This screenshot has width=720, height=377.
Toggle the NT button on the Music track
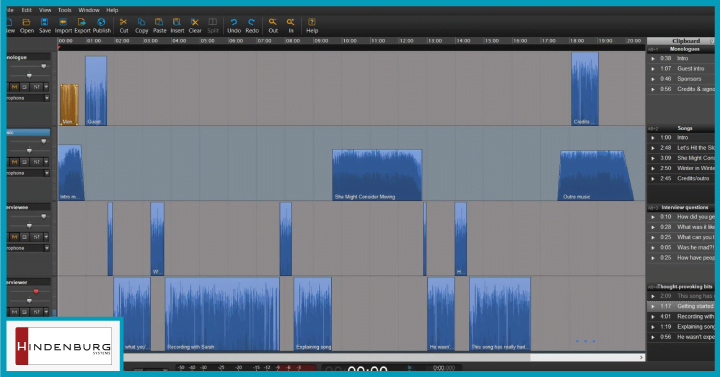tap(37, 162)
